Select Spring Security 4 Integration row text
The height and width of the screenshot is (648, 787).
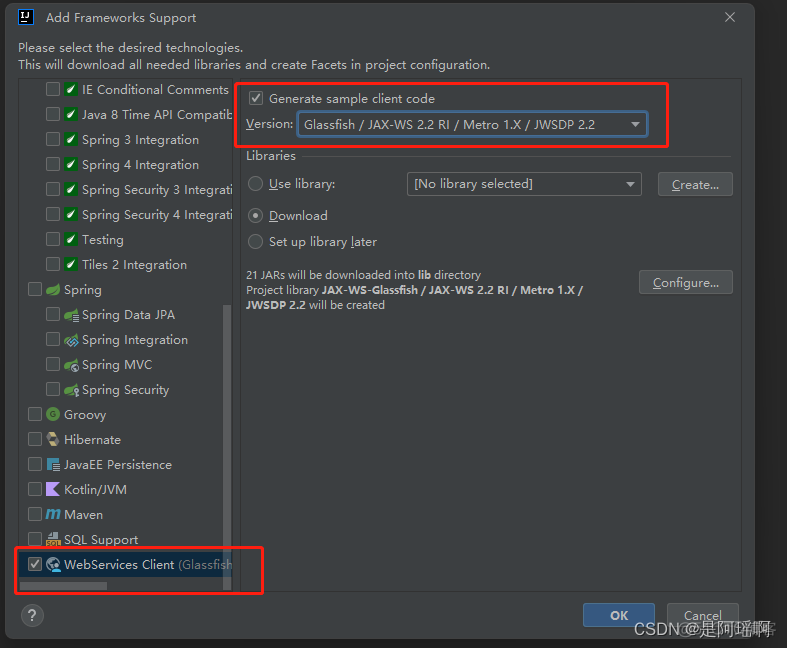coord(157,215)
